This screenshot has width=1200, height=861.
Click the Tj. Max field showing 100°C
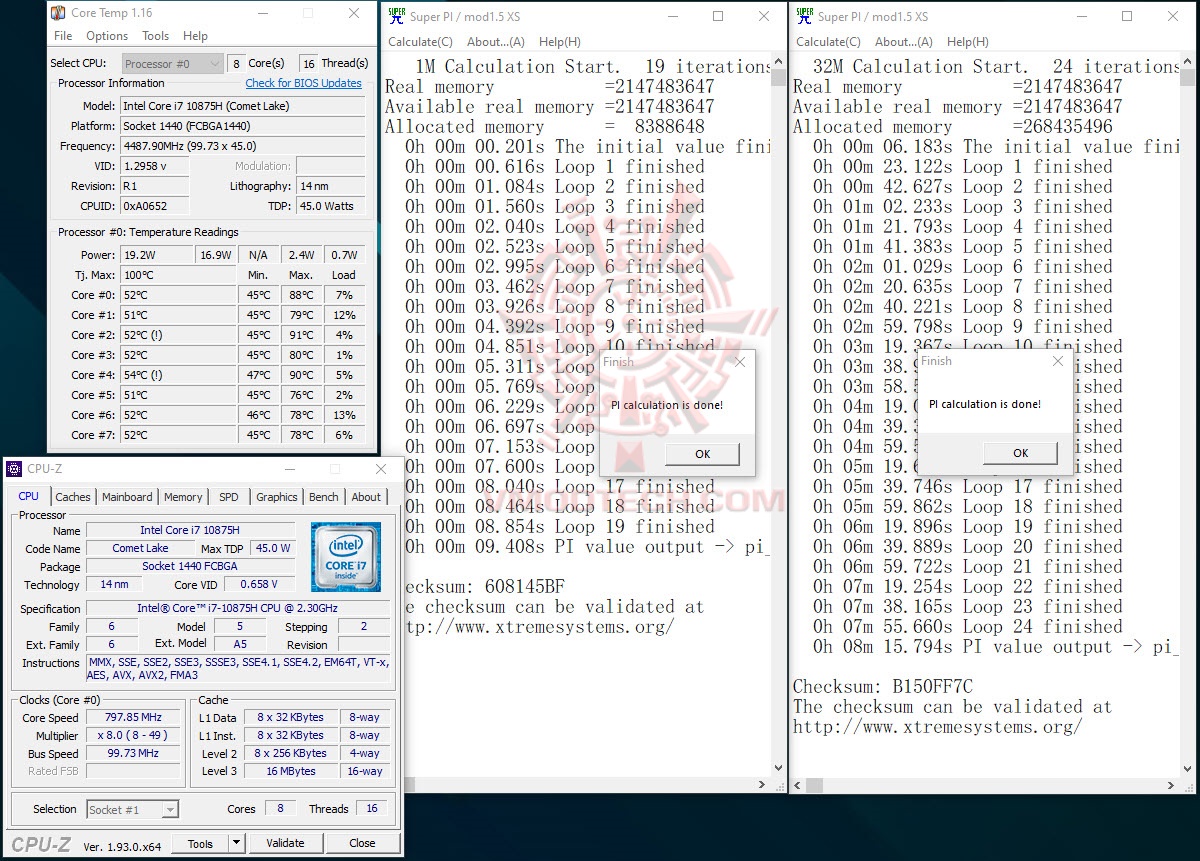pos(180,275)
